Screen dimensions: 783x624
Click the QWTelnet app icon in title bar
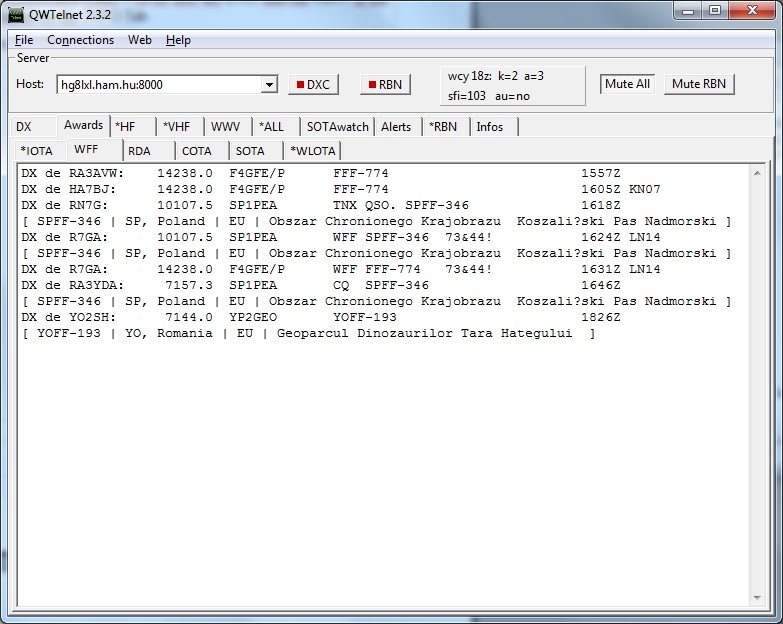(16, 12)
